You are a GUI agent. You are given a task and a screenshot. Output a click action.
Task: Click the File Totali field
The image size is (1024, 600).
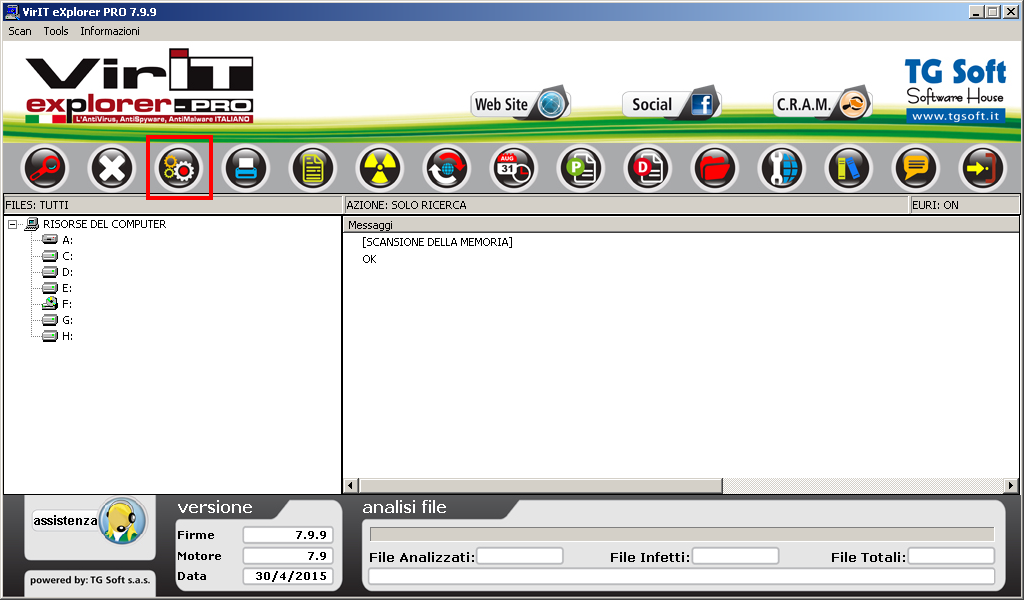click(x=952, y=556)
